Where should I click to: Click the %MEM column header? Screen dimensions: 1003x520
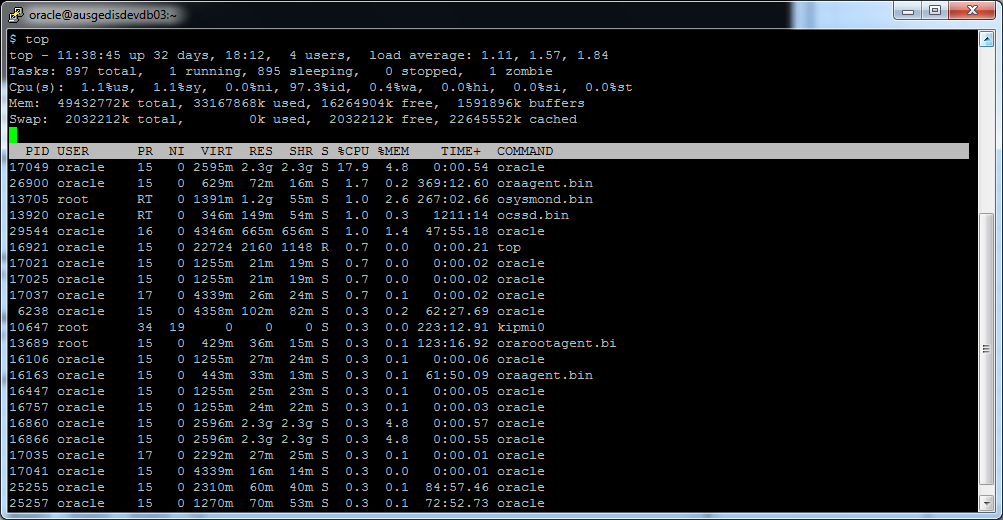point(393,152)
